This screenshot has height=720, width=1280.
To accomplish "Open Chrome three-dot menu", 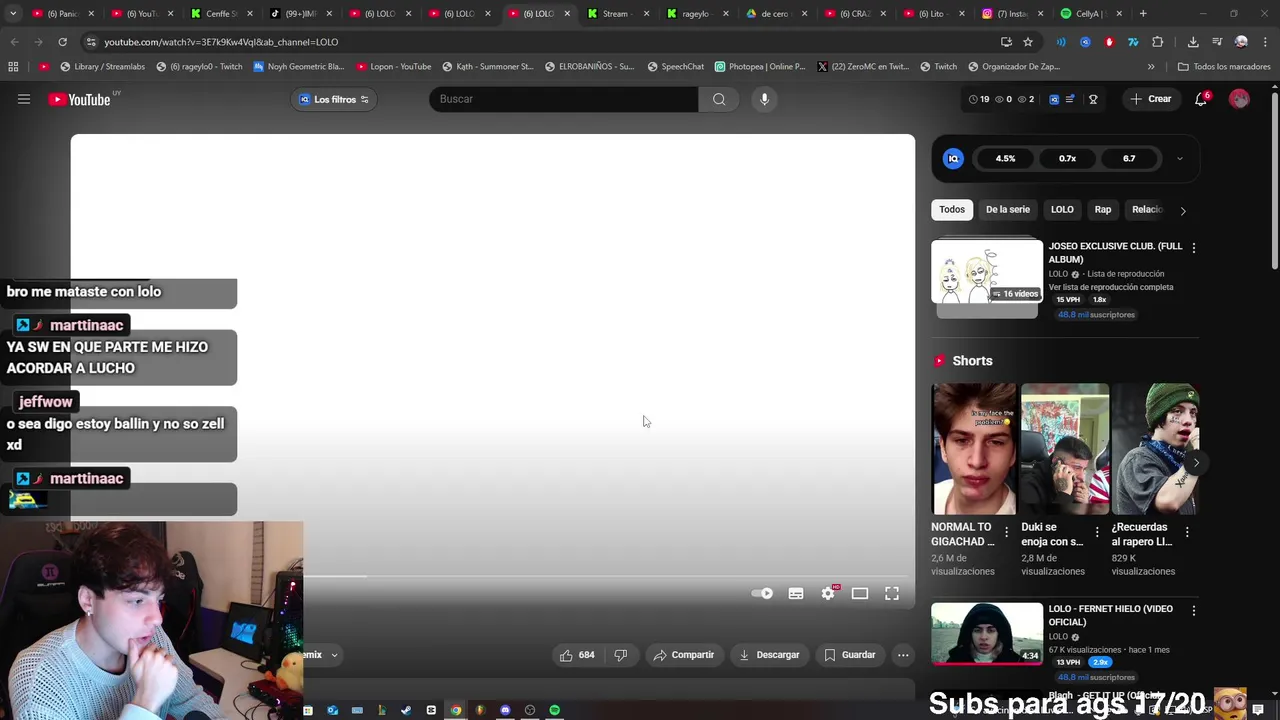I will [x=1264, y=42].
